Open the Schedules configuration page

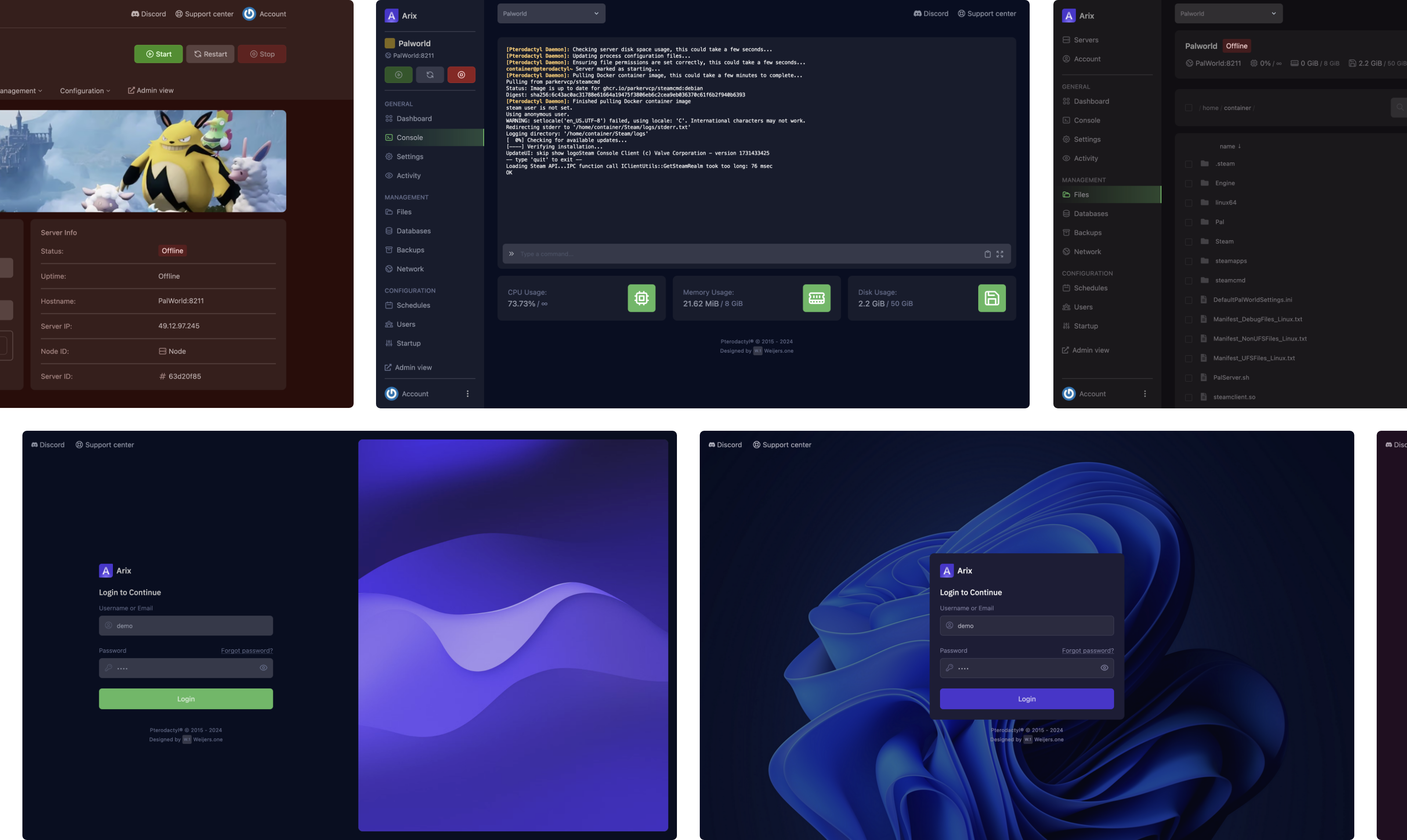(x=413, y=305)
